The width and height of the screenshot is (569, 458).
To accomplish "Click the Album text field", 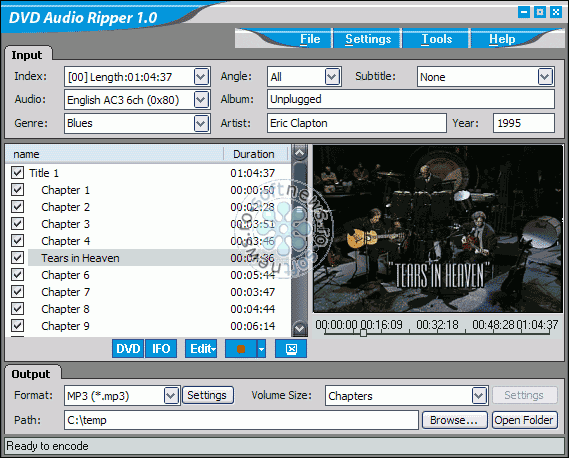I will coord(411,99).
